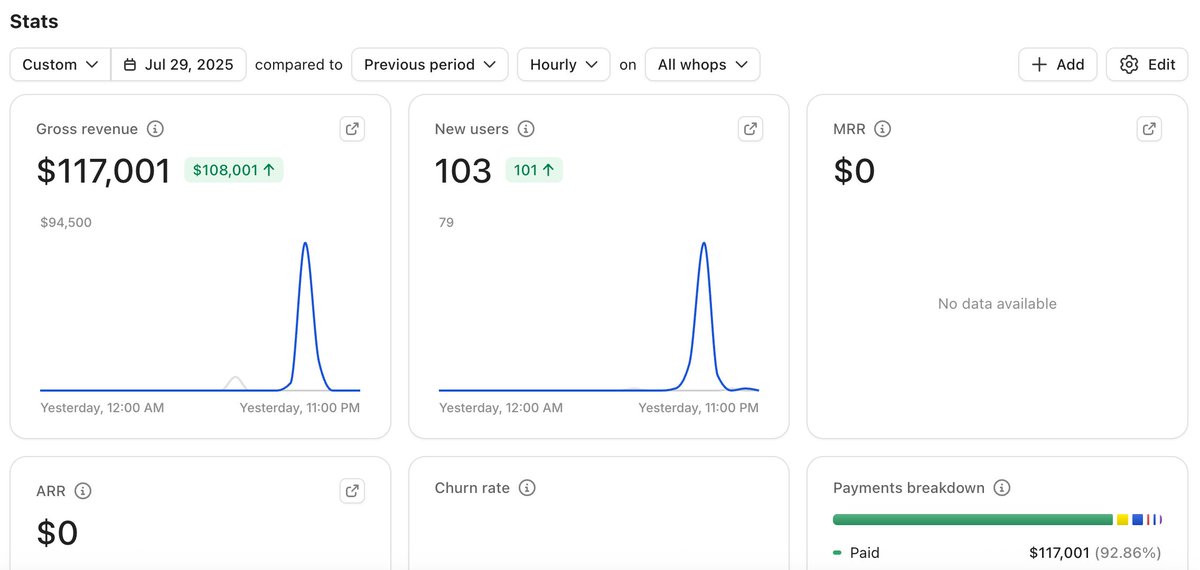The height and width of the screenshot is (570, 1200).
Task: Click the MRR $0 value
Action: (x=854, y=171)
